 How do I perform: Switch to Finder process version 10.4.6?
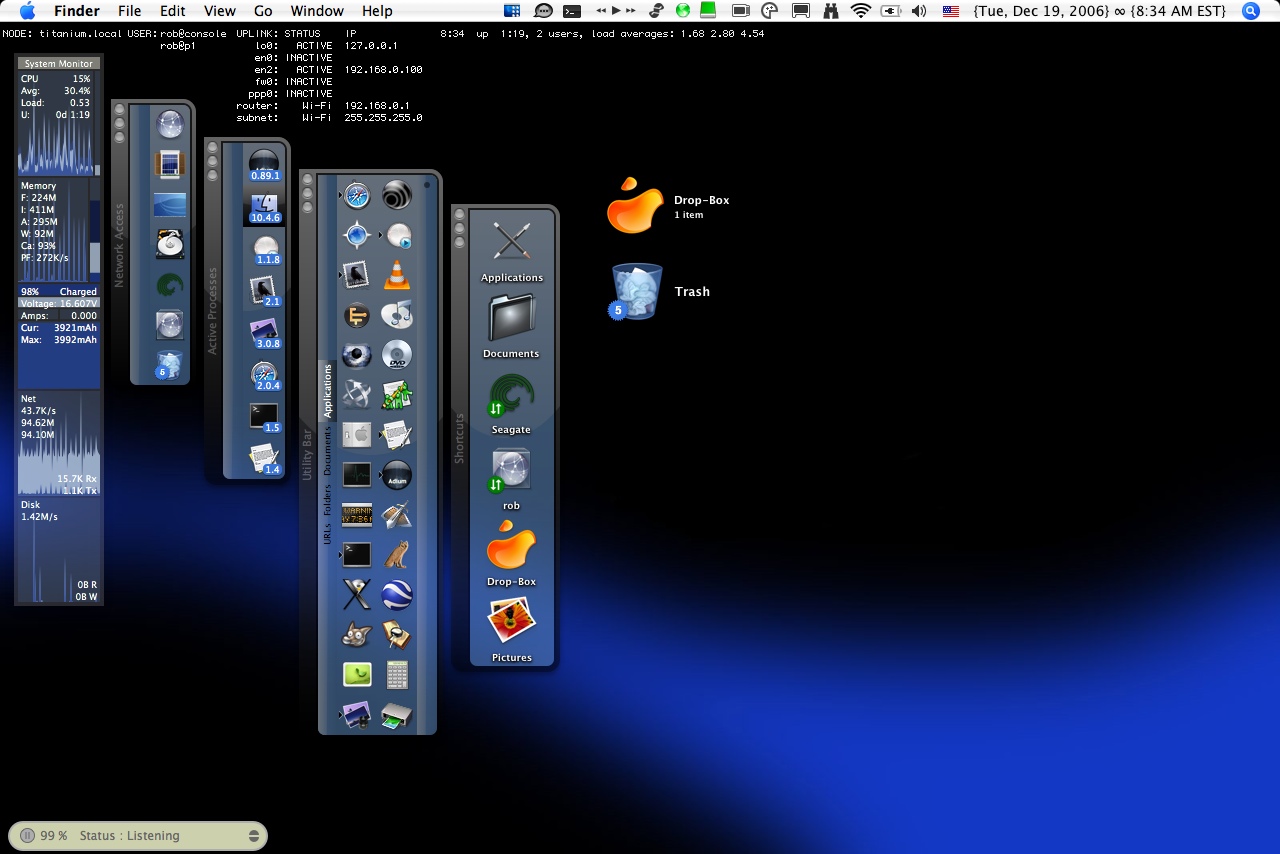[264, 206]
